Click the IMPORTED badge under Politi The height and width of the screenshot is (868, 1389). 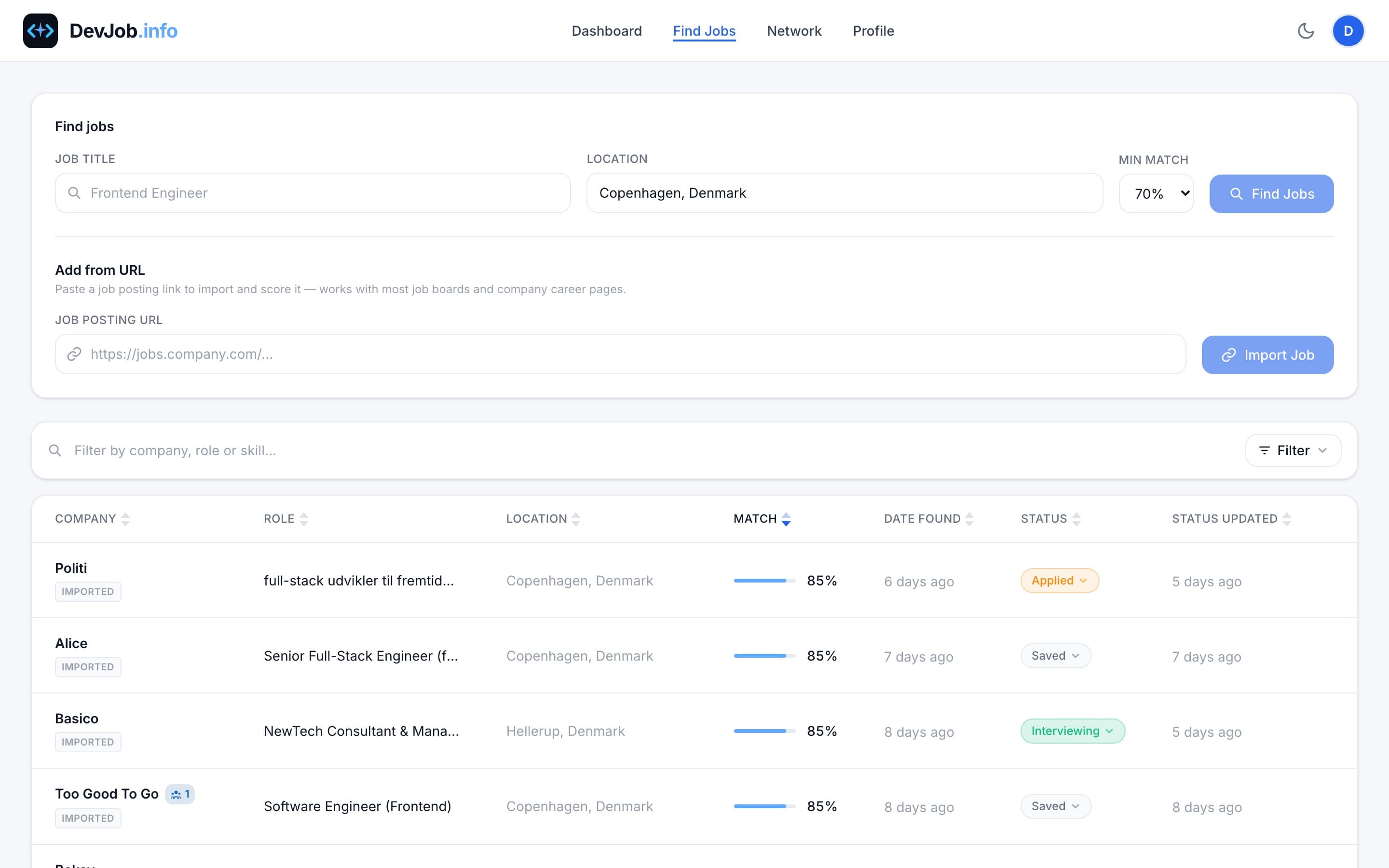tap(88, 591)
